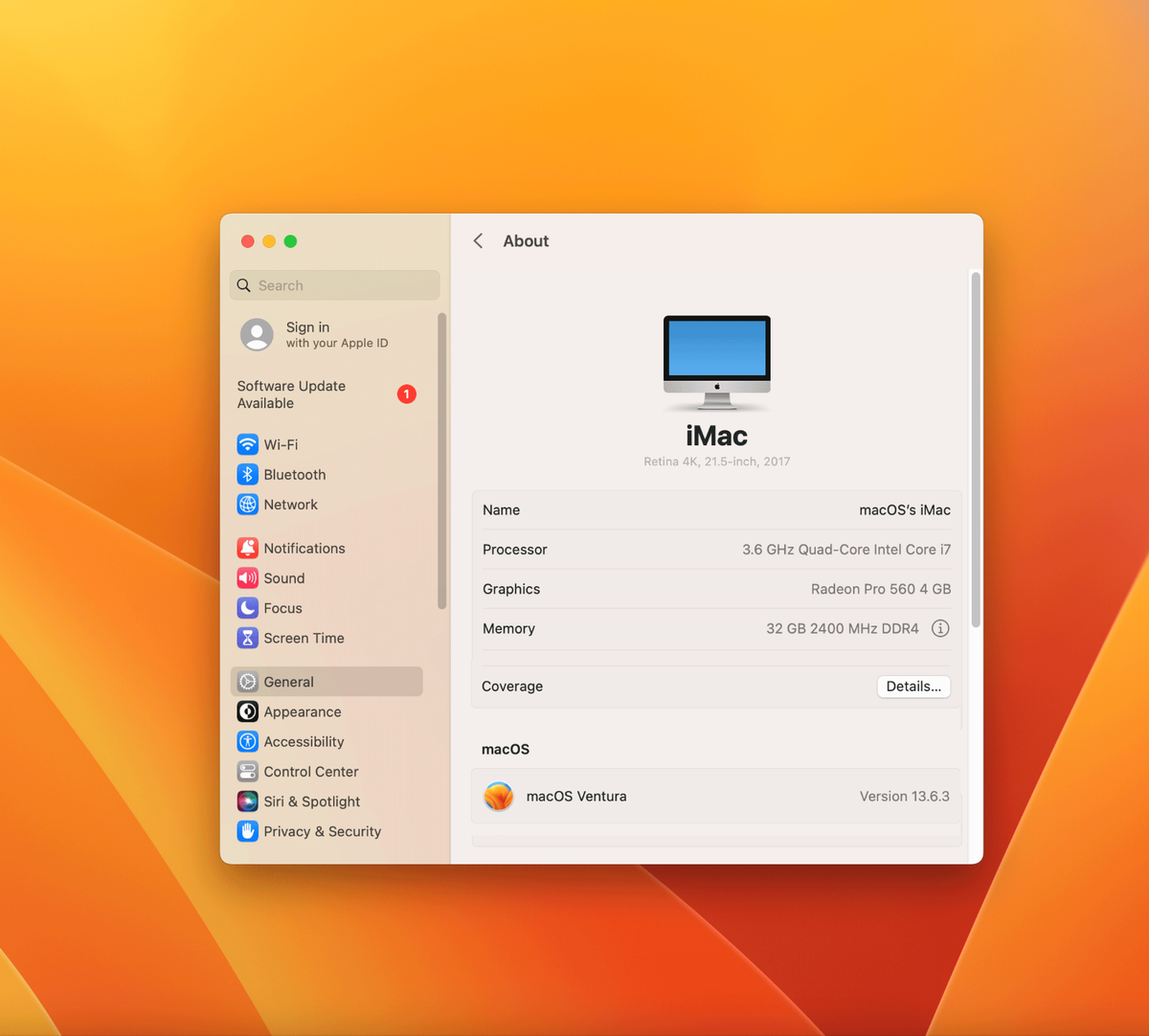The width and height of the screenshot is (1149, 1036).
Task: Click the Apple ID avatar icon
Action: (257, 335)
